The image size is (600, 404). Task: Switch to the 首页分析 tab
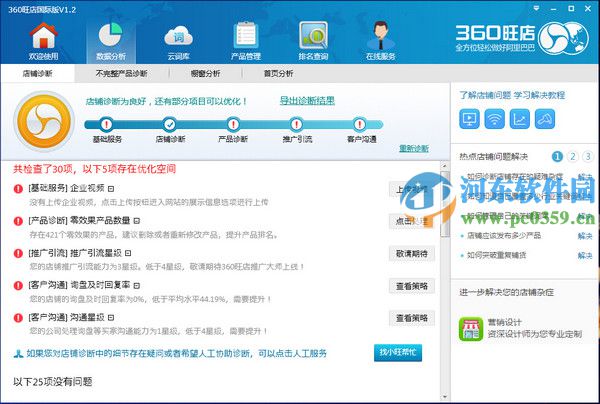pos(278,73)
